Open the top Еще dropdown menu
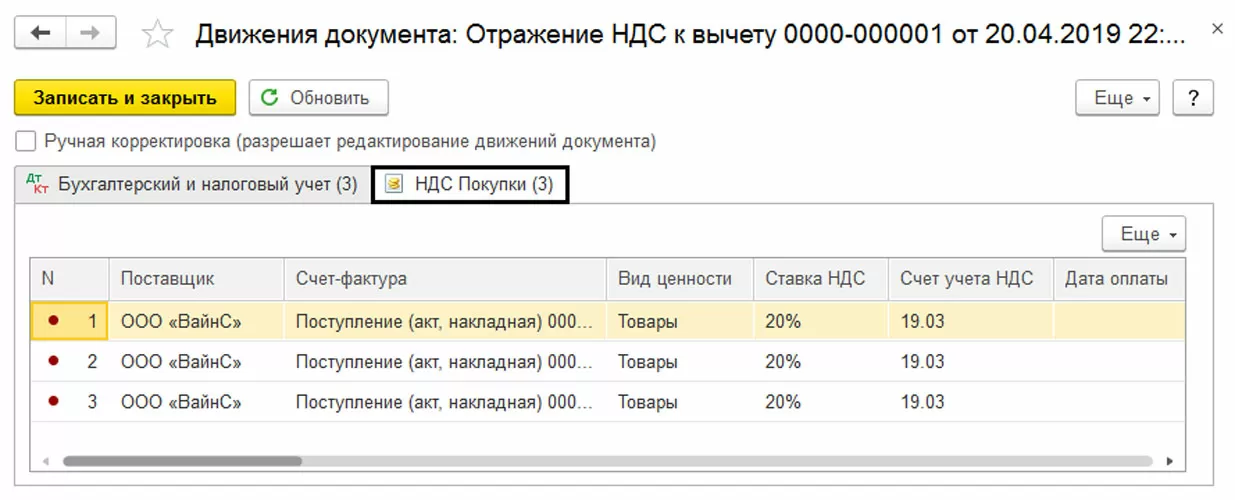 pos(1117,98)
